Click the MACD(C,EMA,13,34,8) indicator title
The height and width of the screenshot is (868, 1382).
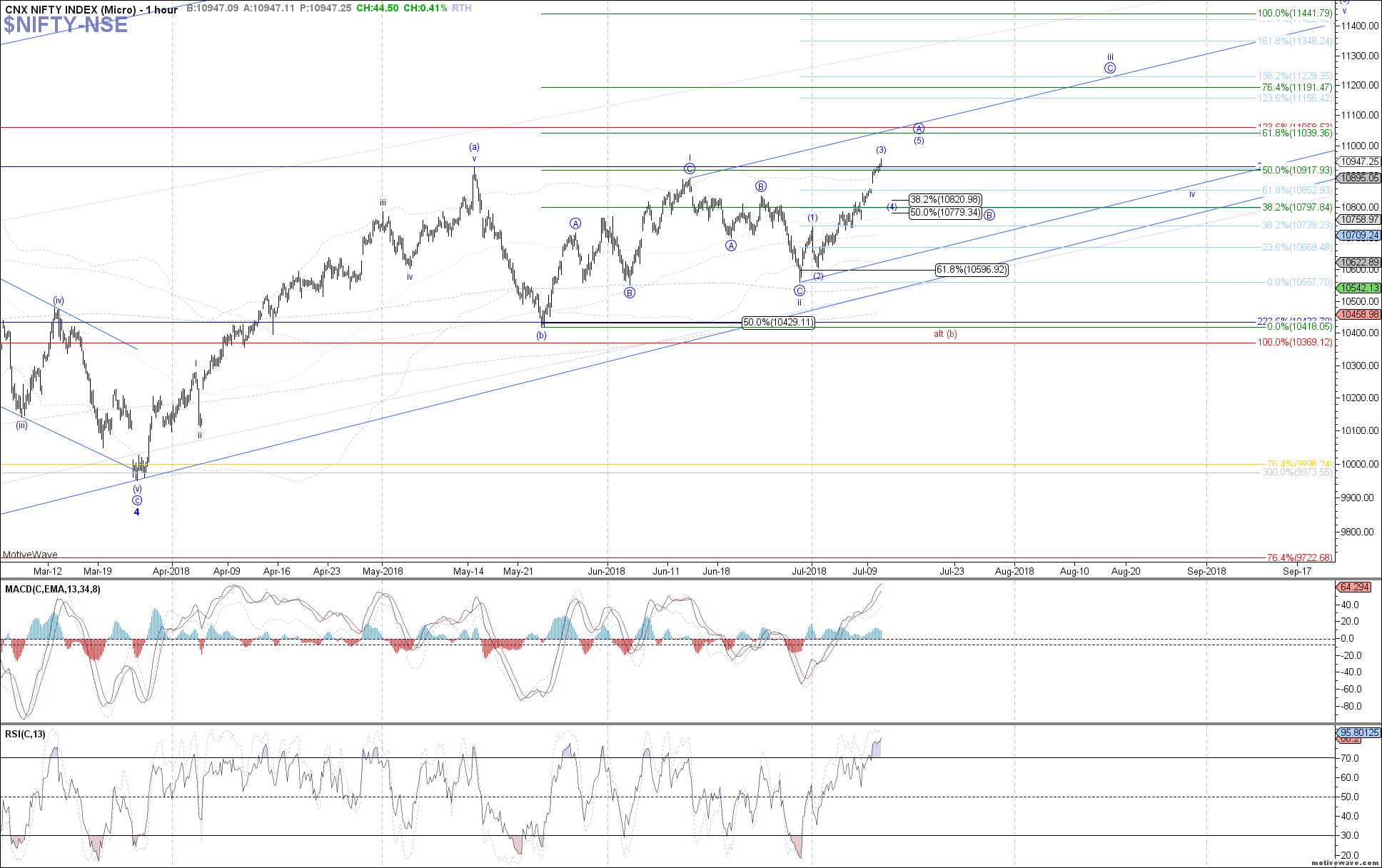pyautogui.click(x=53, y=589)
